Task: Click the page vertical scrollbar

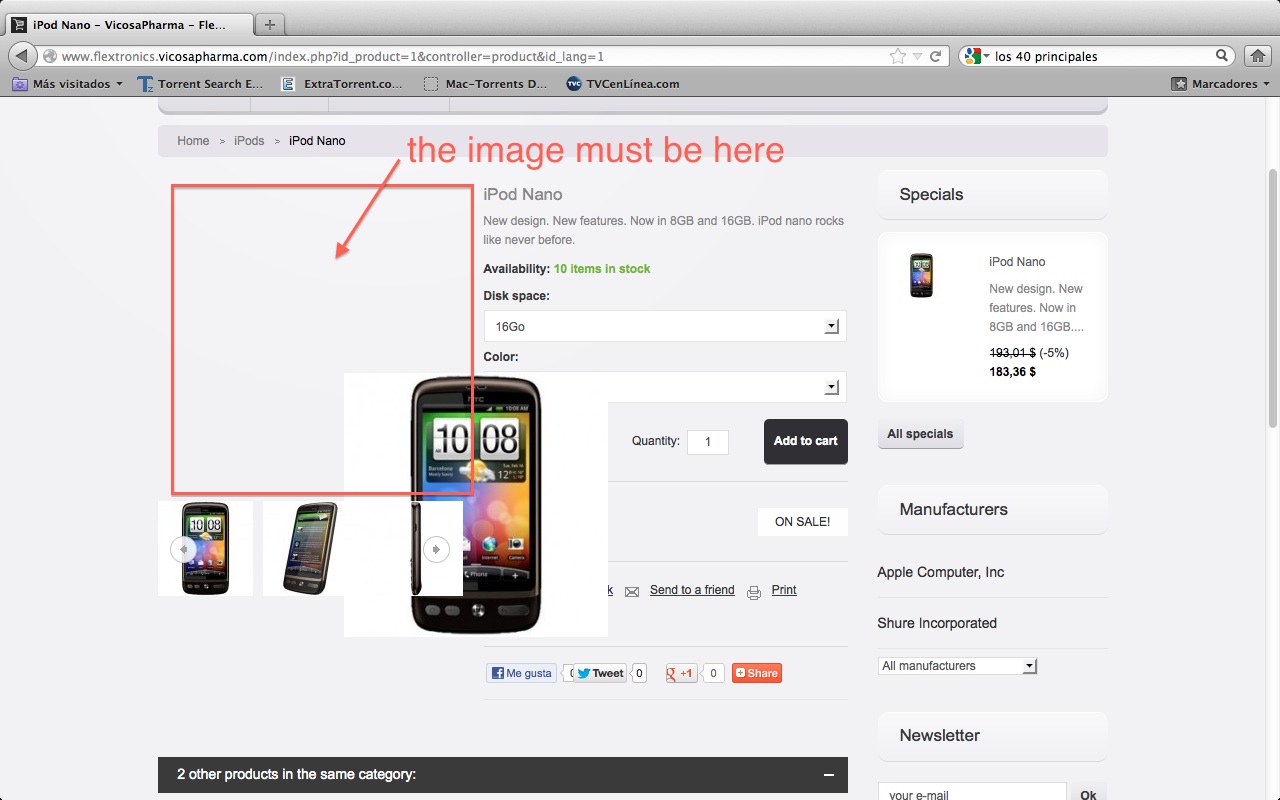Action: 1273,300
